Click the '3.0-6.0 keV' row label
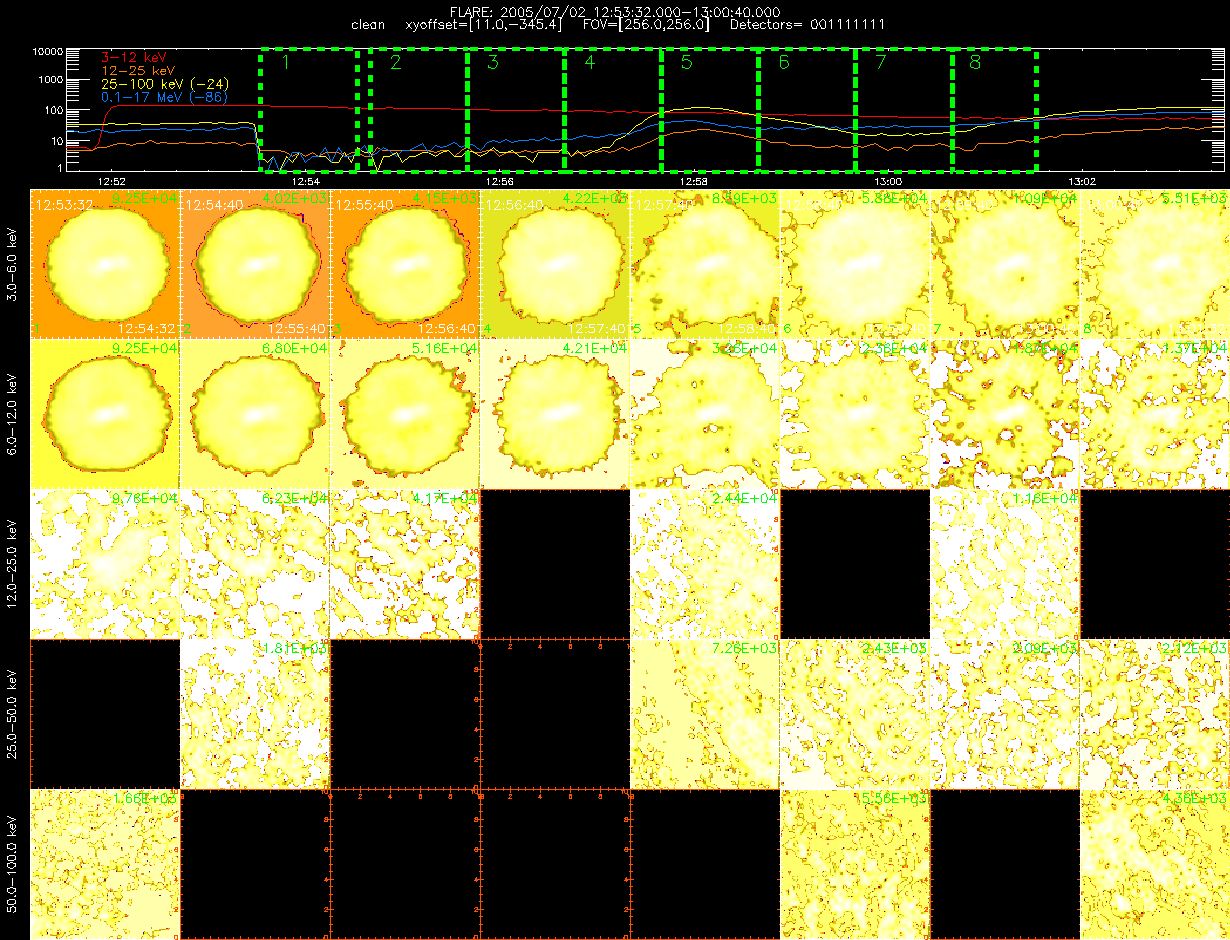Image resolution: width=1230 pixels, height=940 pixels. pos(14,264)
